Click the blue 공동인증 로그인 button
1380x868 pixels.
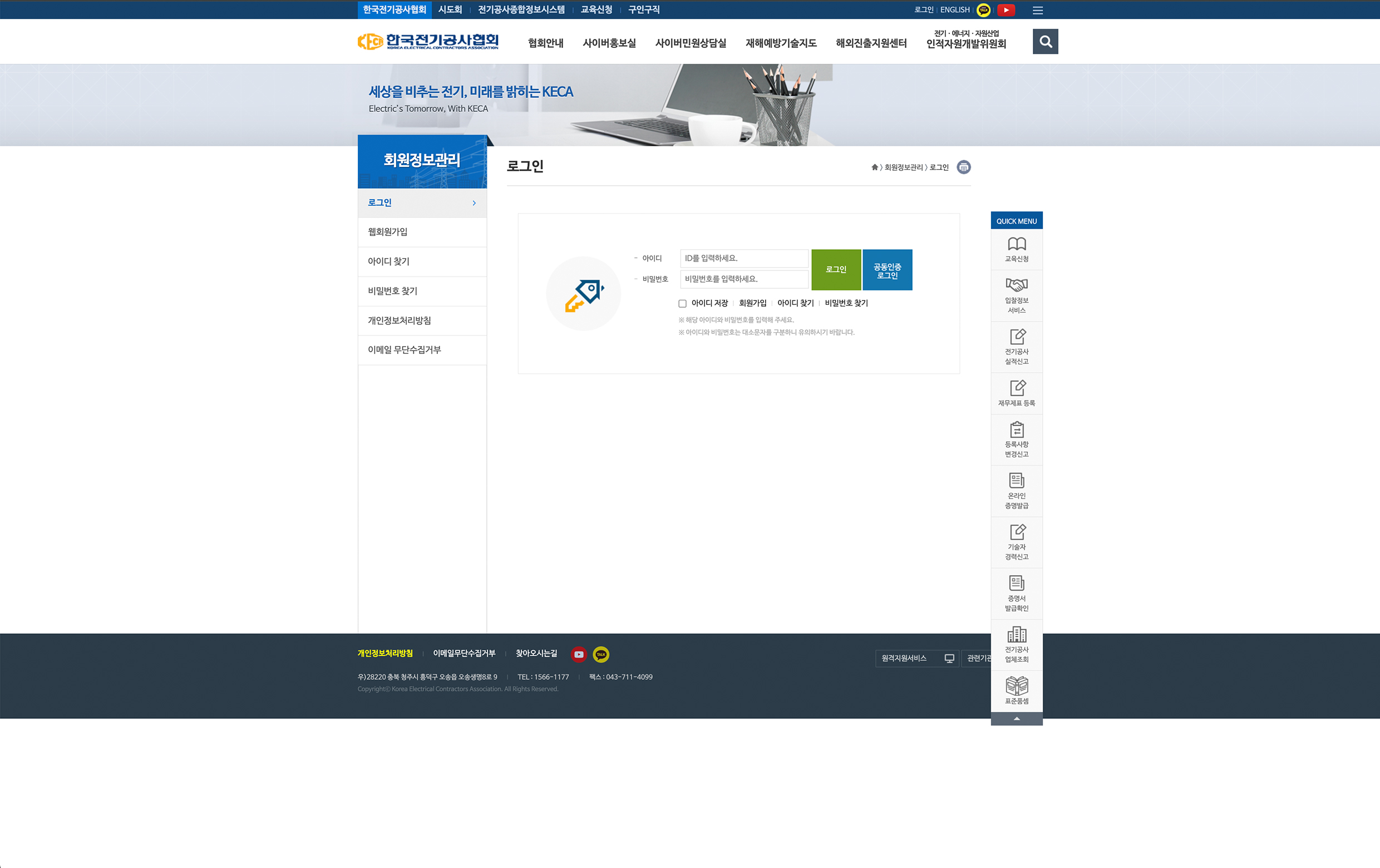(x=887, y=269)
